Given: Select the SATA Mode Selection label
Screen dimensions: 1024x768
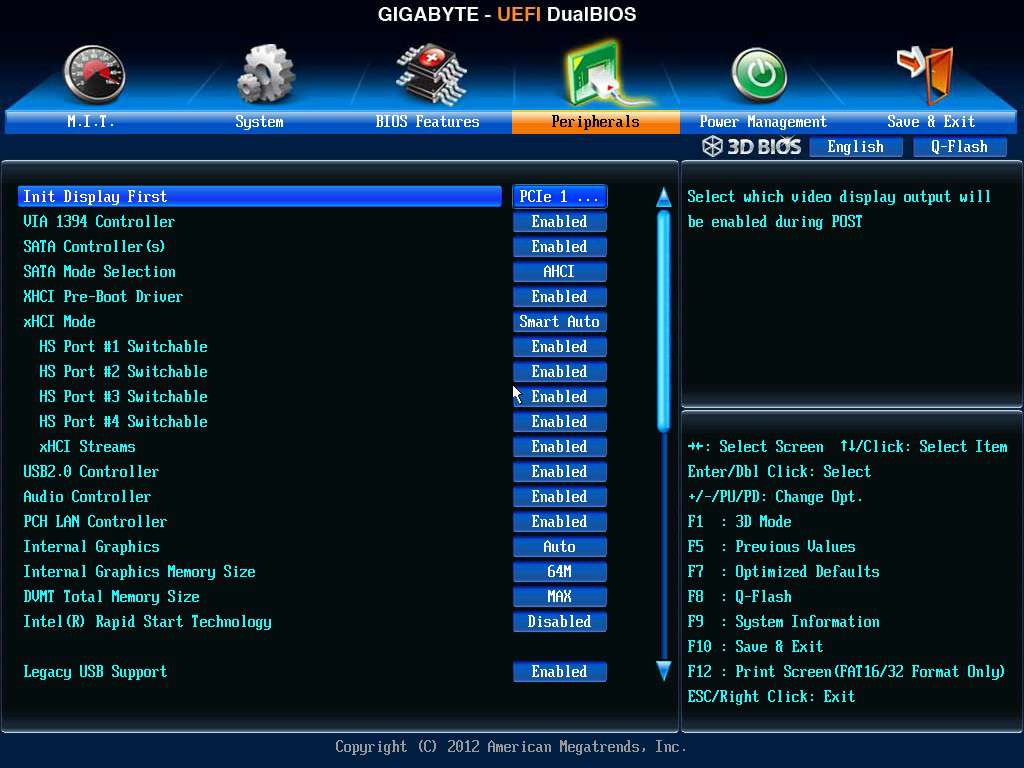Looking at the screenshot, I should [x=99, y=272].
